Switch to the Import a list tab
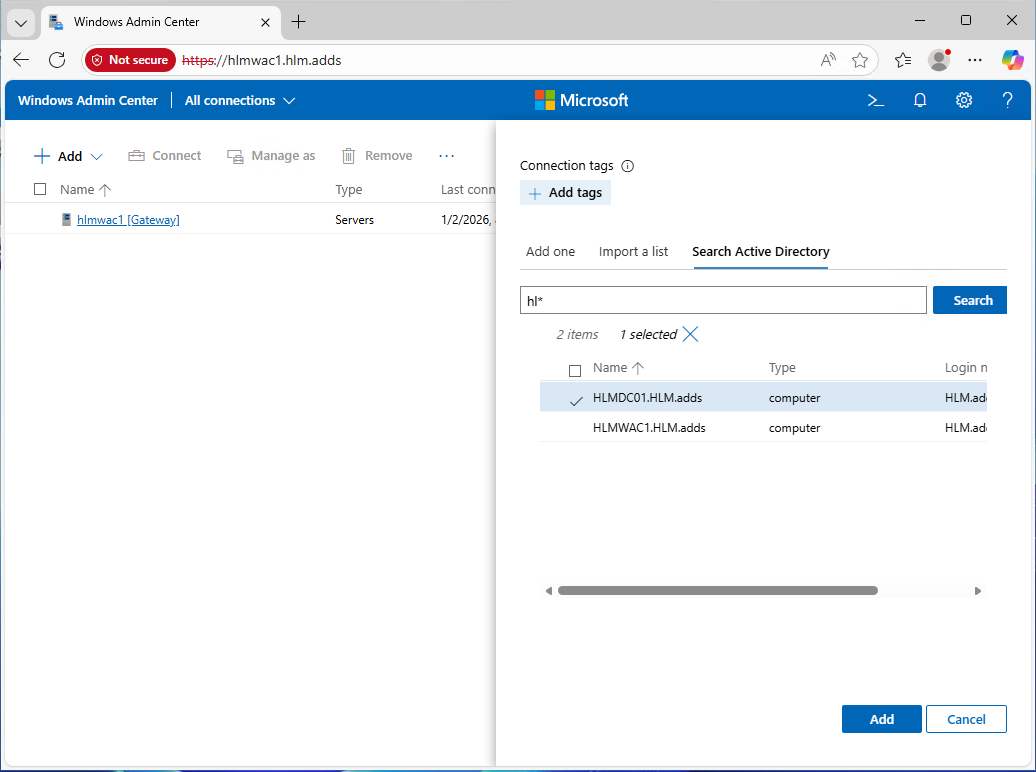Image resolution: width=1036 pixels, height=772 pixels. click(633, 252)
